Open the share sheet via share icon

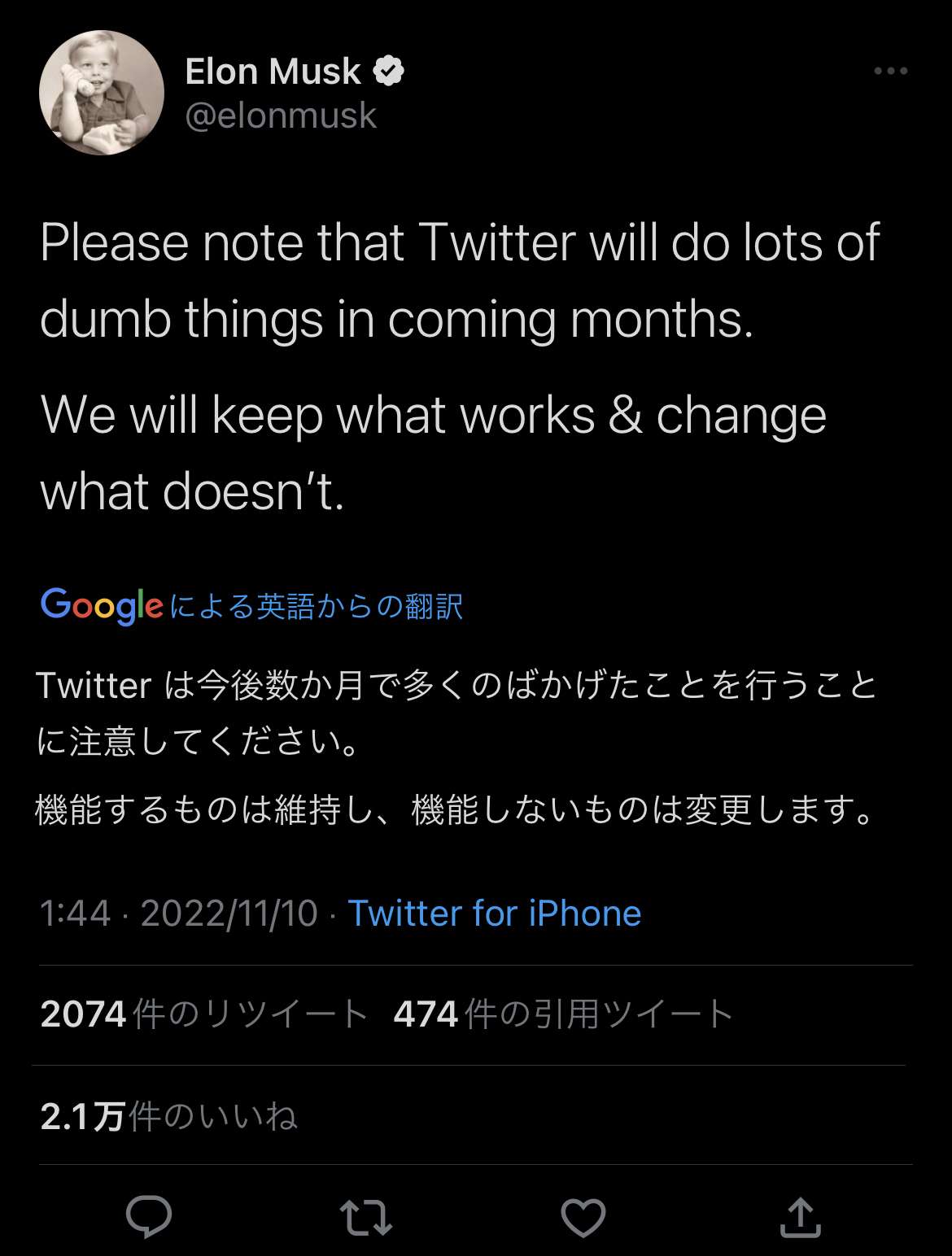801,1217
